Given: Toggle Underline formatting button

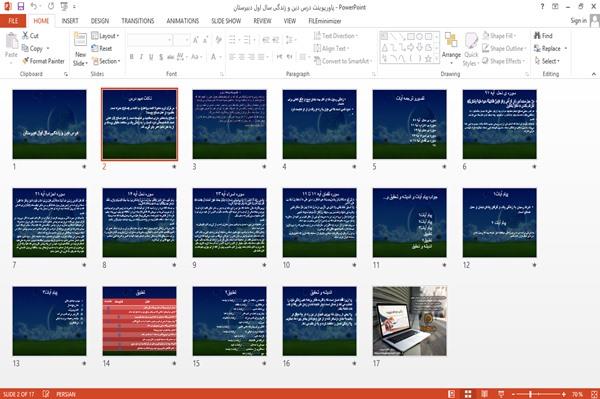Looking at the screenshot, I should point(151,57).
